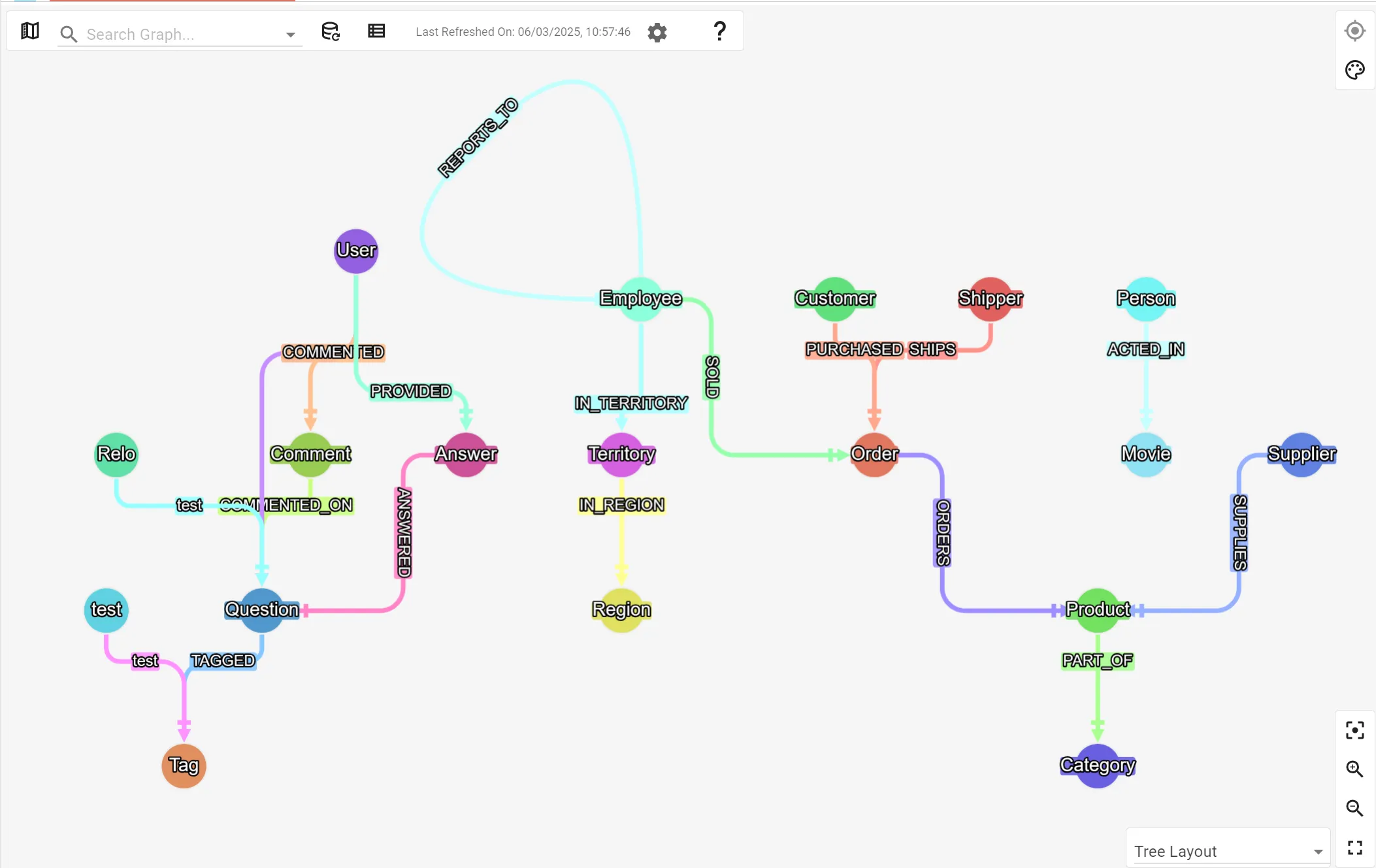The image size is (1376, 868).
Task: Click the PART_OF relationship label
Action: tap(1098, 660)
